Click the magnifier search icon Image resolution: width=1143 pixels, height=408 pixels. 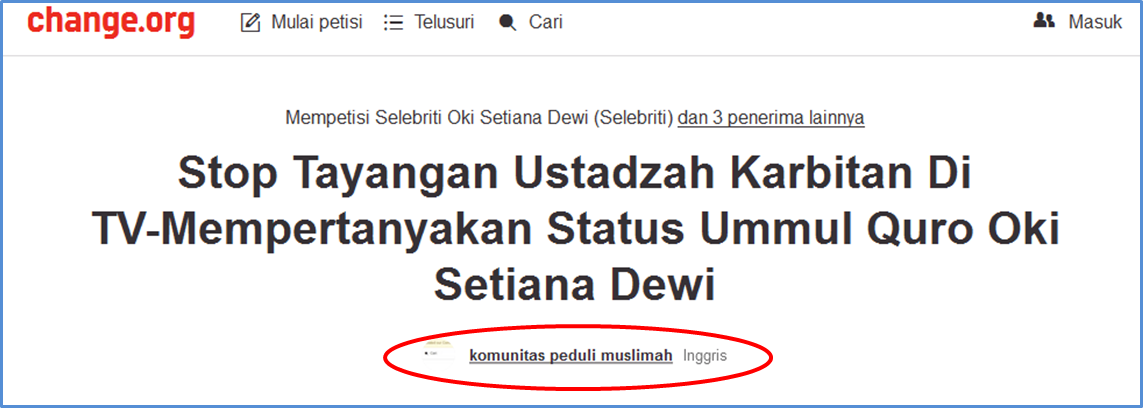click(507, 23)
